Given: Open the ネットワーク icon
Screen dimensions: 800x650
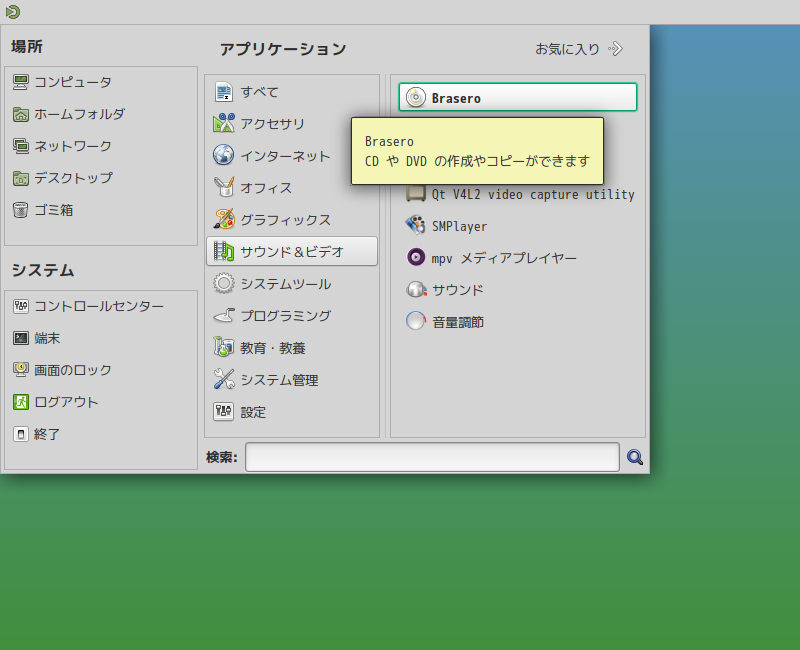Looking at the screenshot, I should 20,146.
